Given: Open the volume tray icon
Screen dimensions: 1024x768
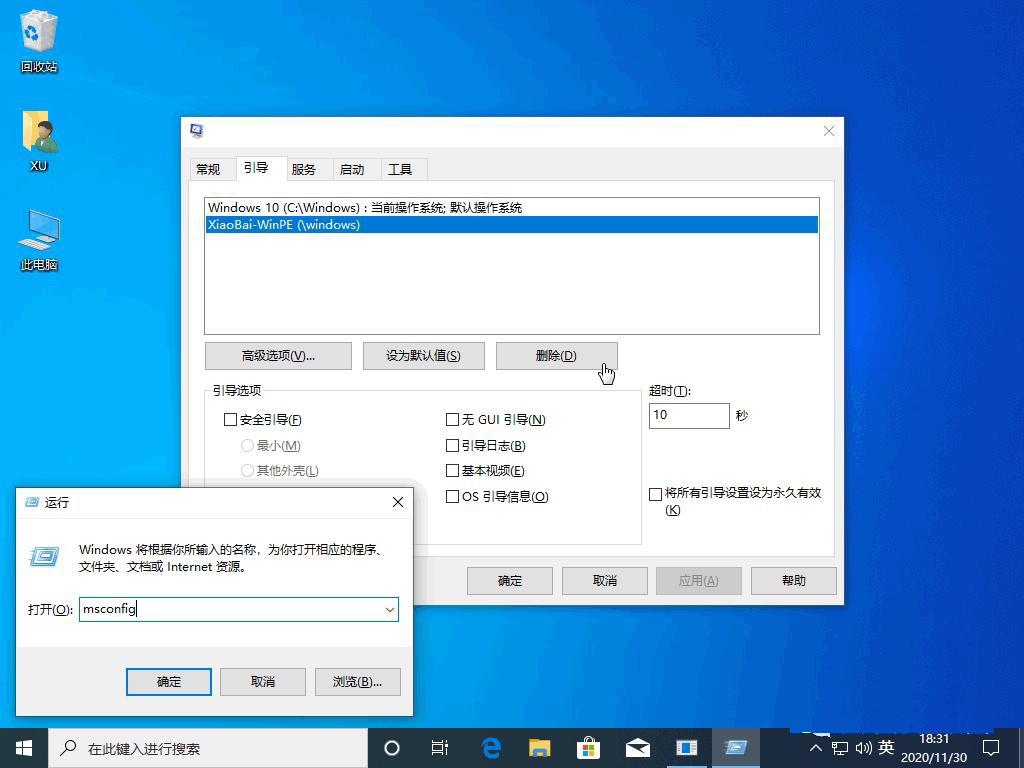Looking at the screenshot, I should tap(863, 748).
